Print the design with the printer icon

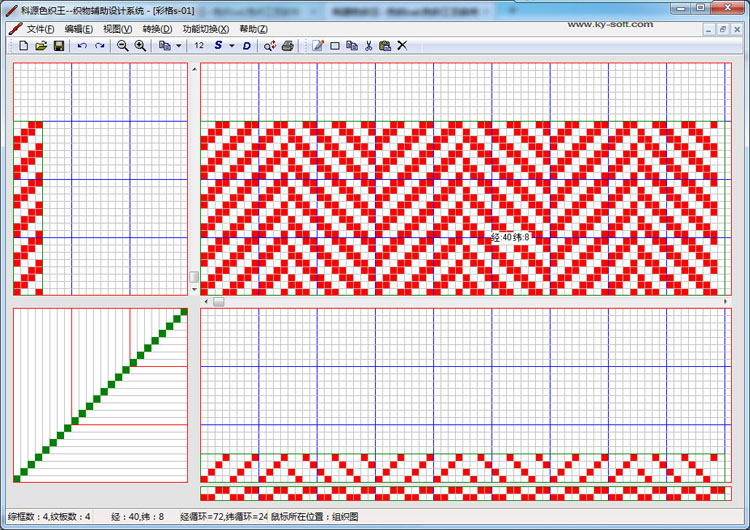coord(287,46)
